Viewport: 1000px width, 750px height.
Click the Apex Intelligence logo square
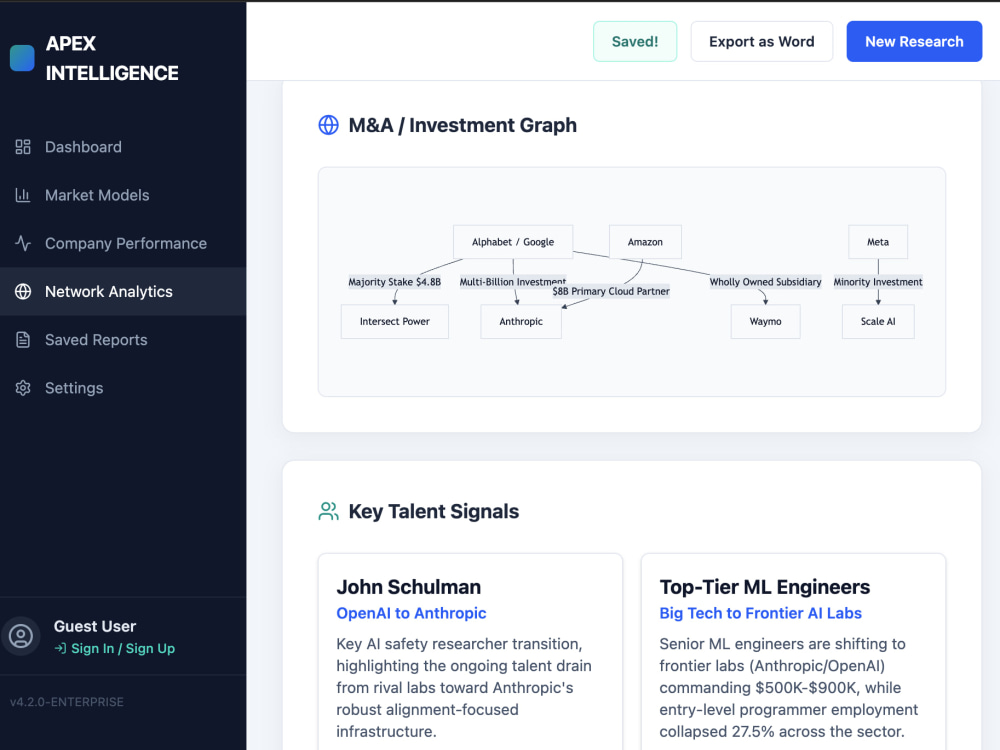pos(22,58)
